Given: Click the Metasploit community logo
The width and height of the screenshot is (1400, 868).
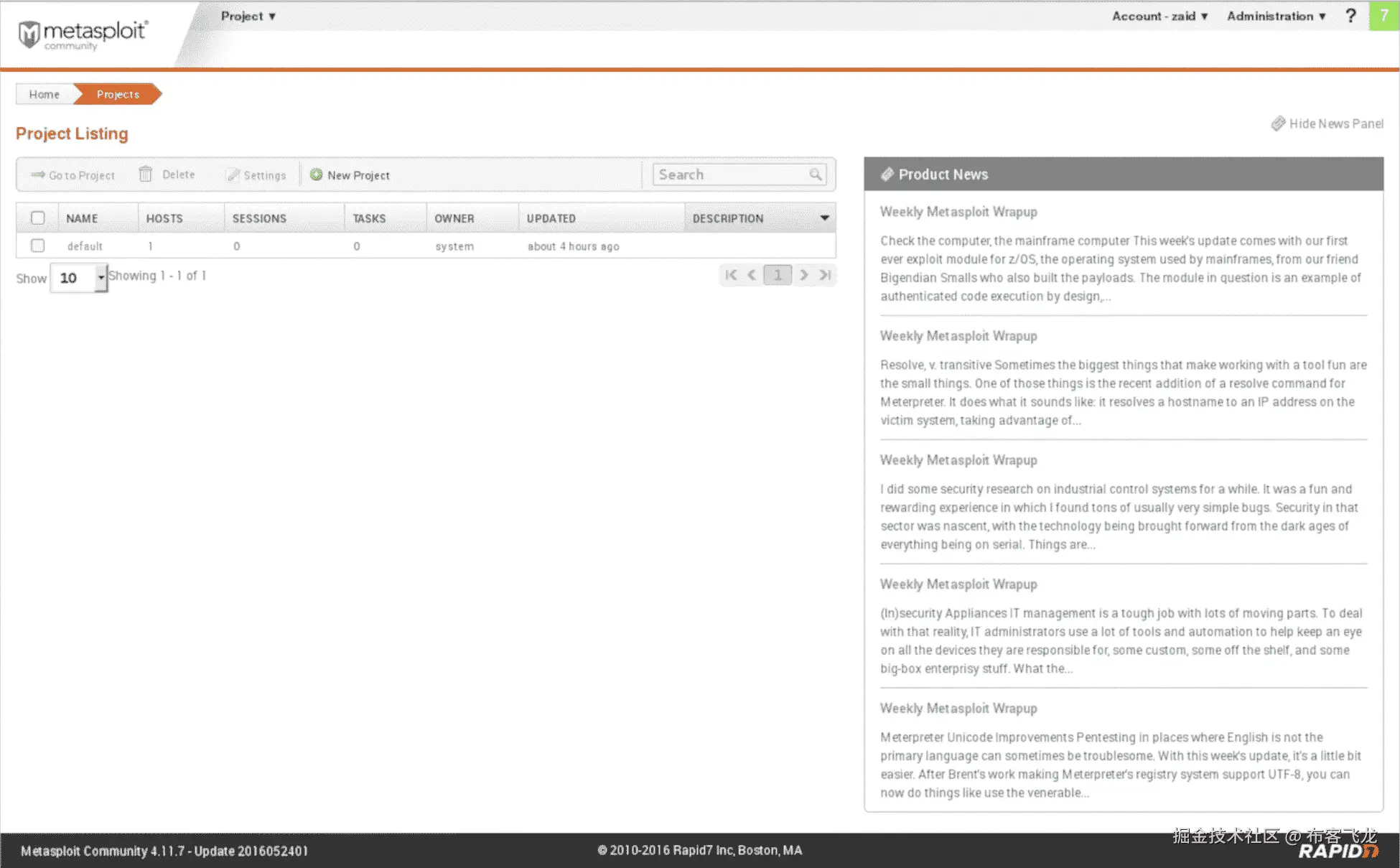Looking at the screenshot, I should pos(83,34).
